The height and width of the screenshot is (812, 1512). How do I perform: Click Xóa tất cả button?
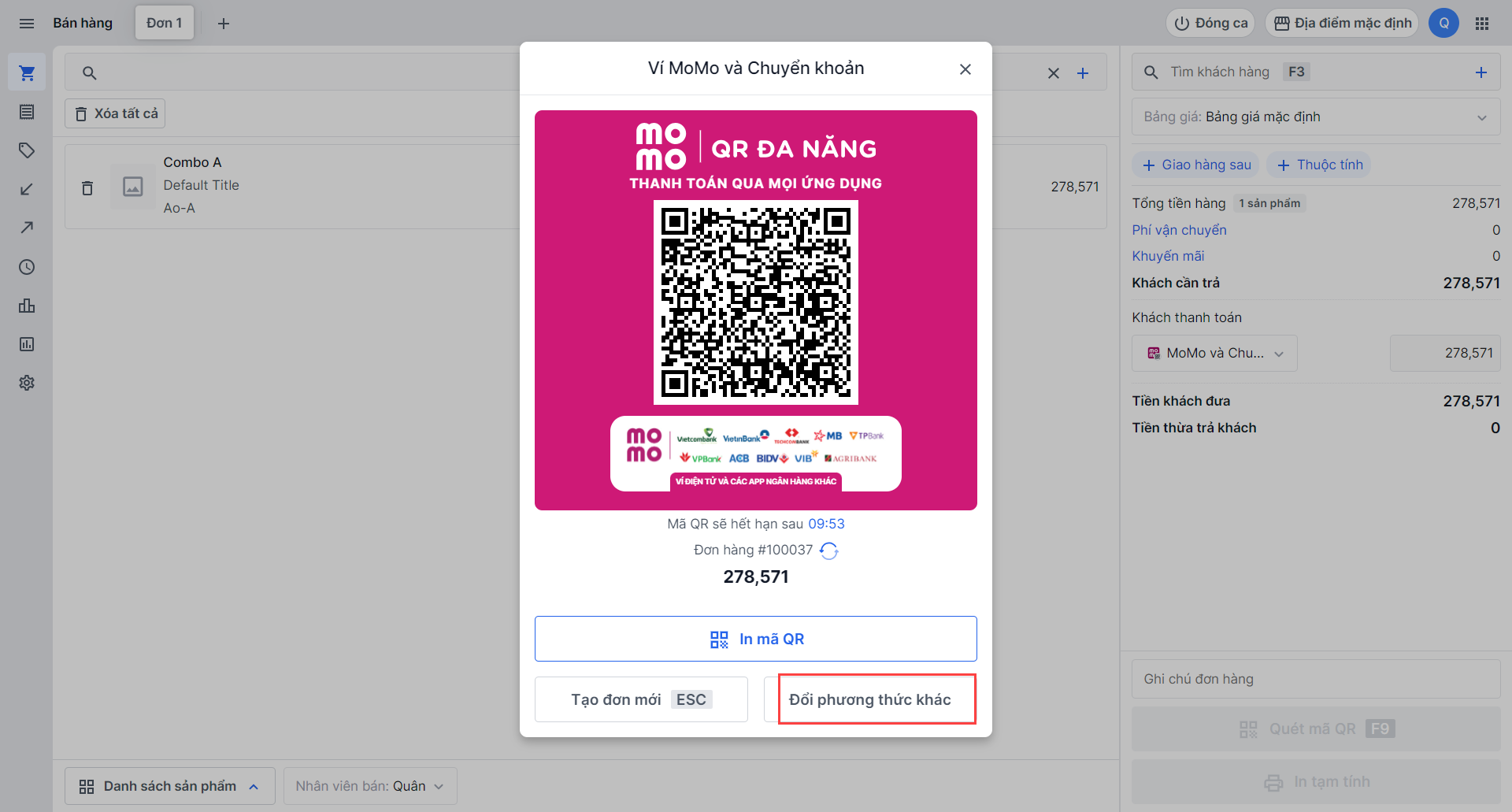tap(115, 114)
